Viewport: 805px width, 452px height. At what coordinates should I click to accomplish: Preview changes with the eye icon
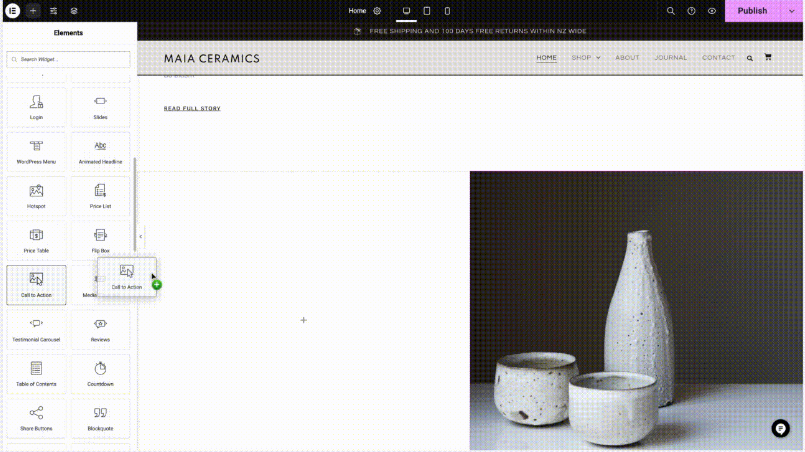[712, 11]
